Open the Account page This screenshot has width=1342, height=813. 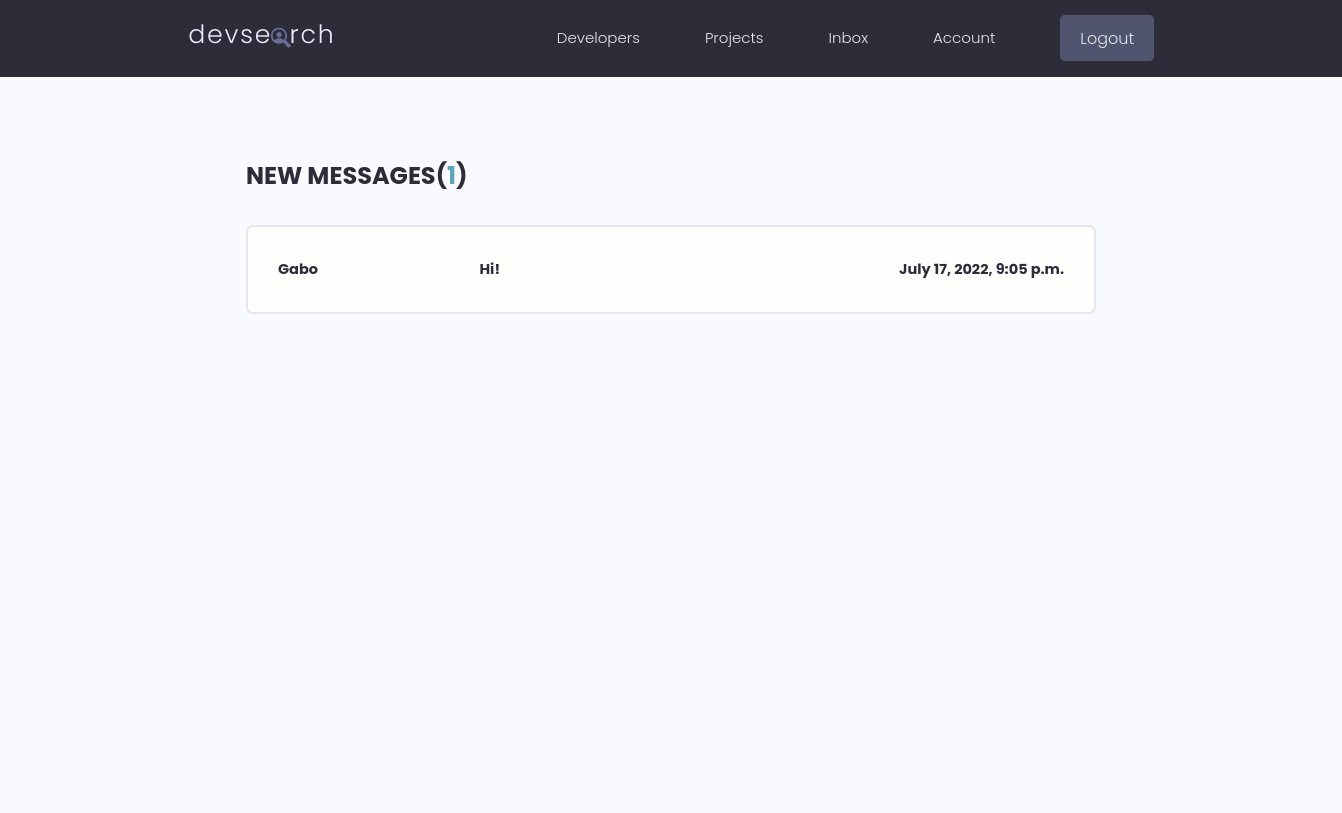click(963, 37)
